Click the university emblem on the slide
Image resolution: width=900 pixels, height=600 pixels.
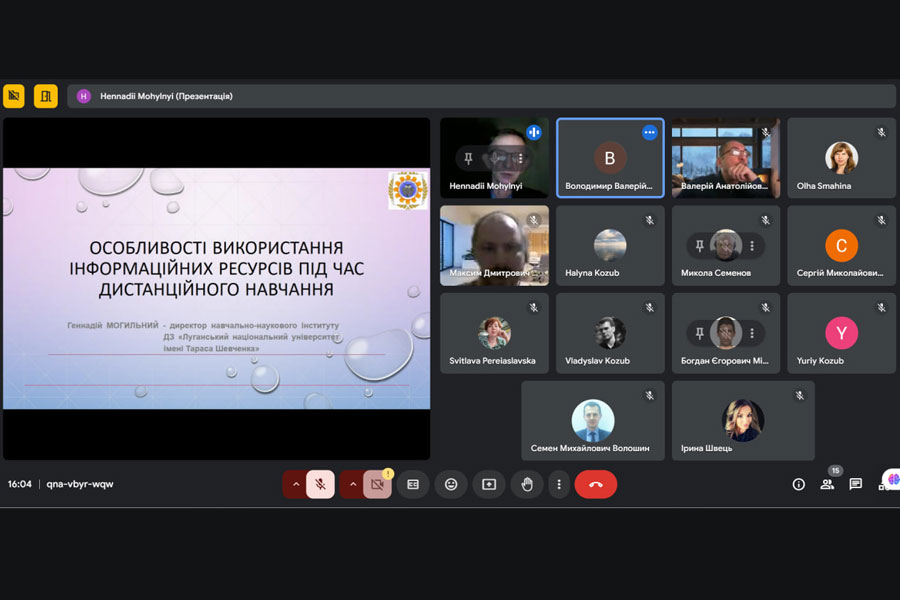pyautogui.click(x=408, y=190)
